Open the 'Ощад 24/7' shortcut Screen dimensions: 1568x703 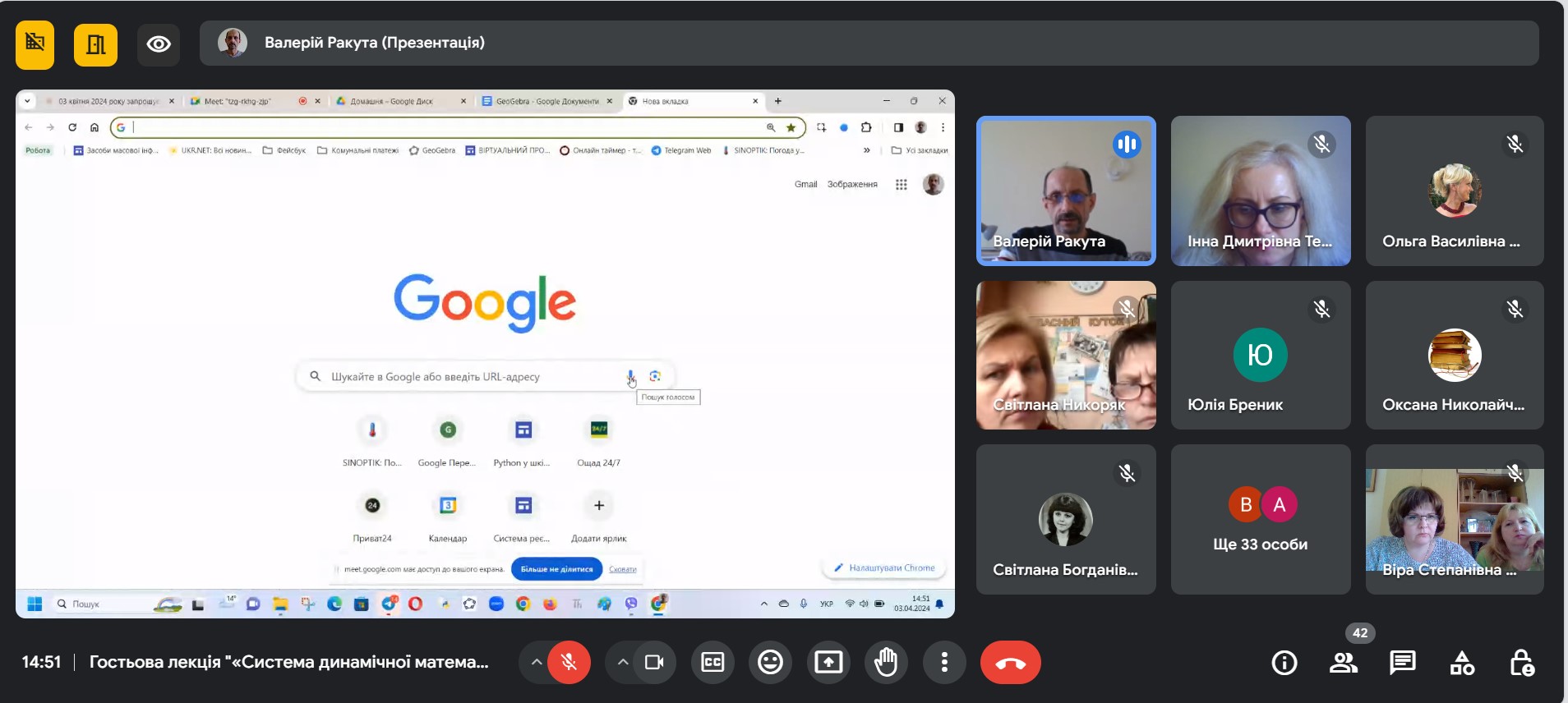pos(599,440)
